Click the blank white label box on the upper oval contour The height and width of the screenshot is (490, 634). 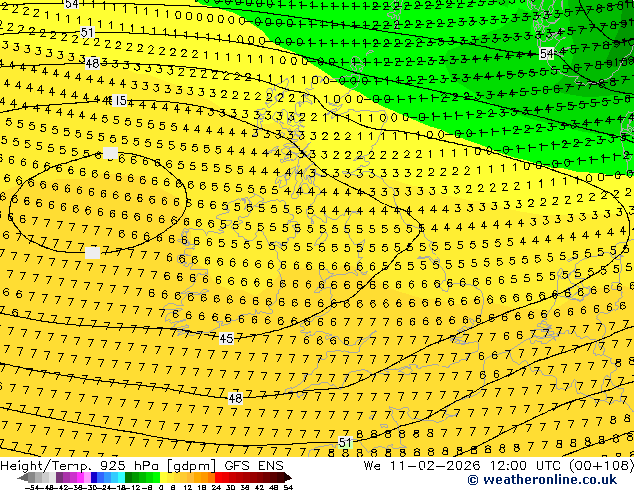[111, 154]
